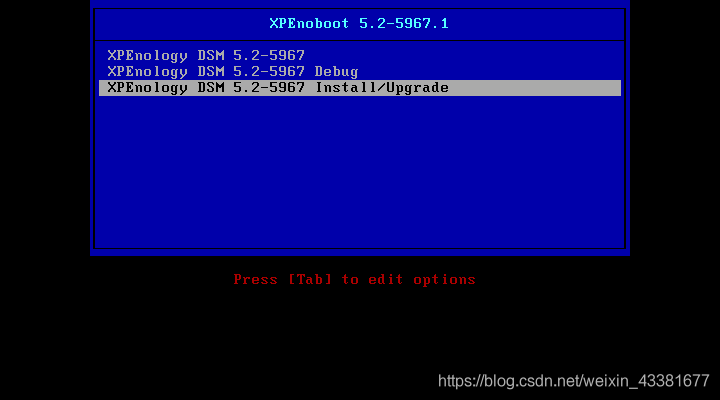This screenshot has height=400, width=720.
Task: Click the version number 5.2-5967.1 in header
Action: click(404, 23)
